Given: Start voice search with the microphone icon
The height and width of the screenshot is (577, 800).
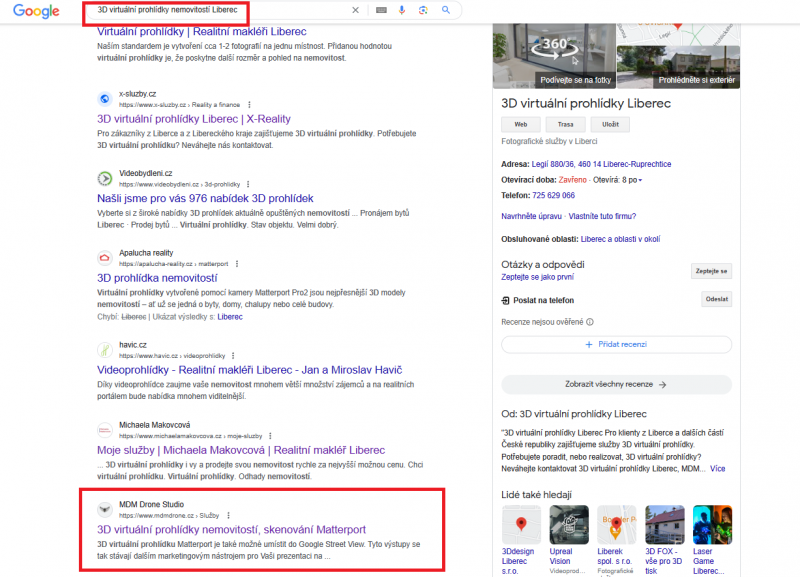Looking at the screenshot, I should click(x=402, y=10).
